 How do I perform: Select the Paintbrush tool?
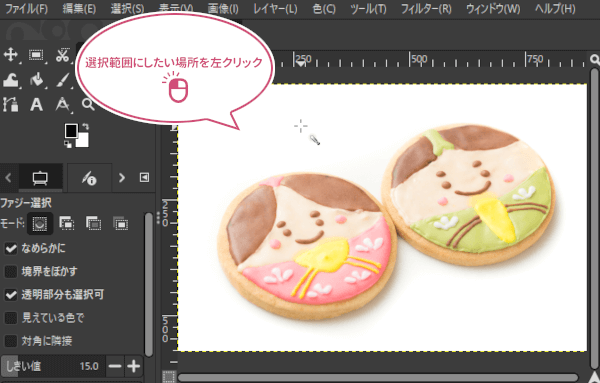62,80
